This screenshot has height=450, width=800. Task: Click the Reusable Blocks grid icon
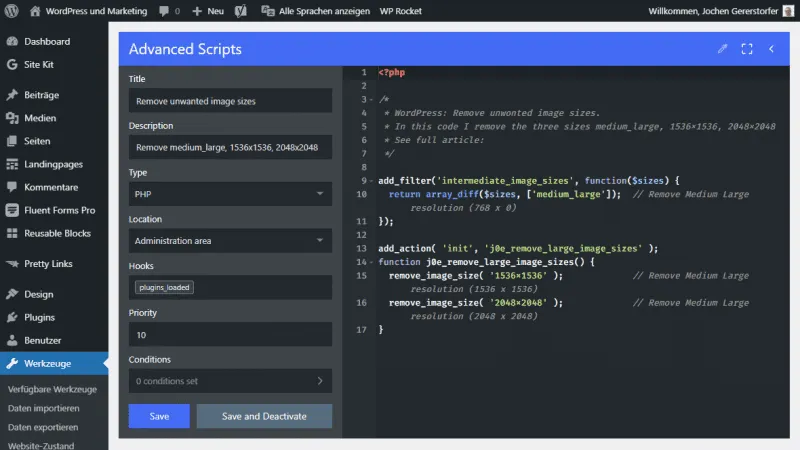[12, 233]
